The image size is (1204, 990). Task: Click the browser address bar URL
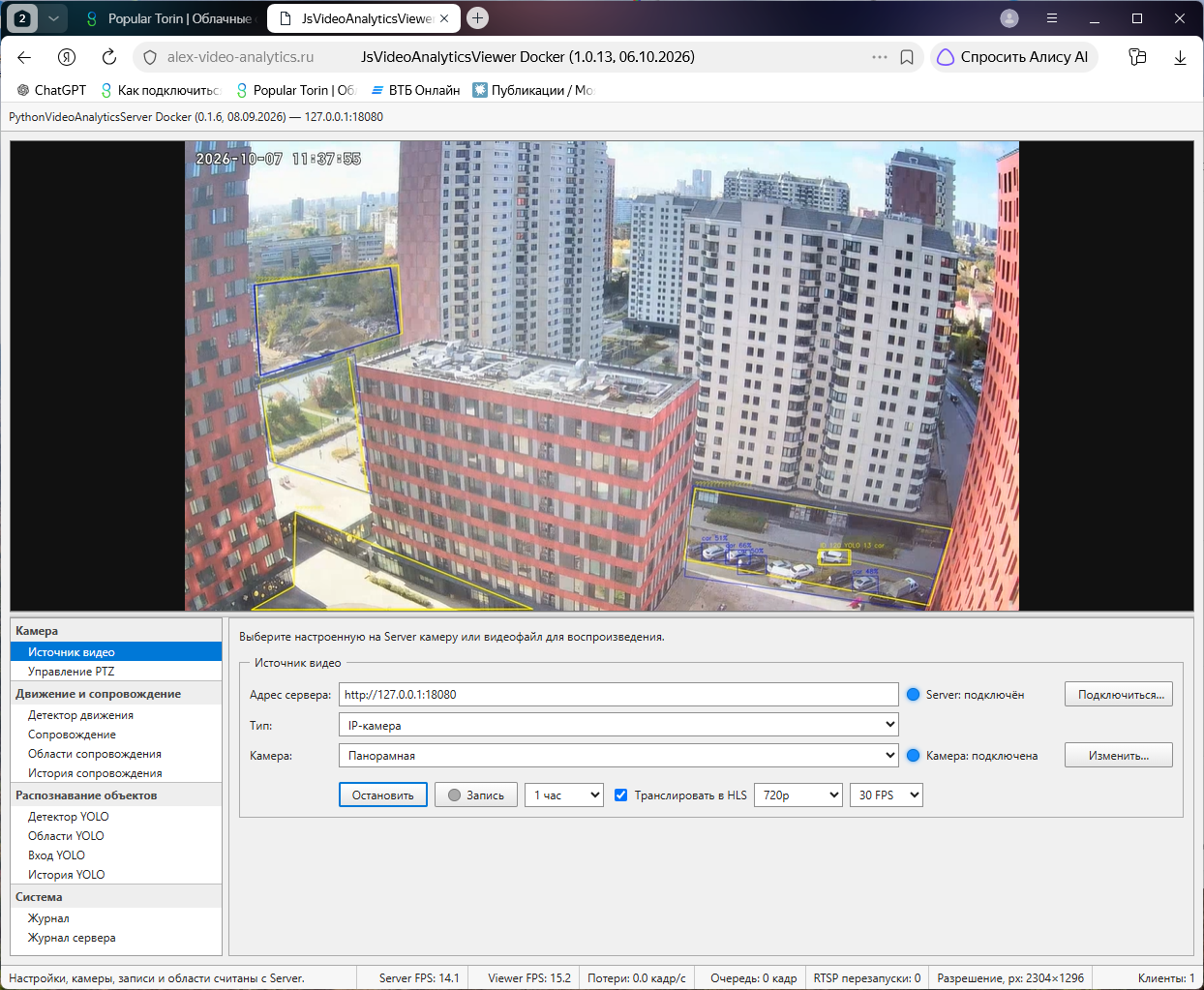(240, 57)
